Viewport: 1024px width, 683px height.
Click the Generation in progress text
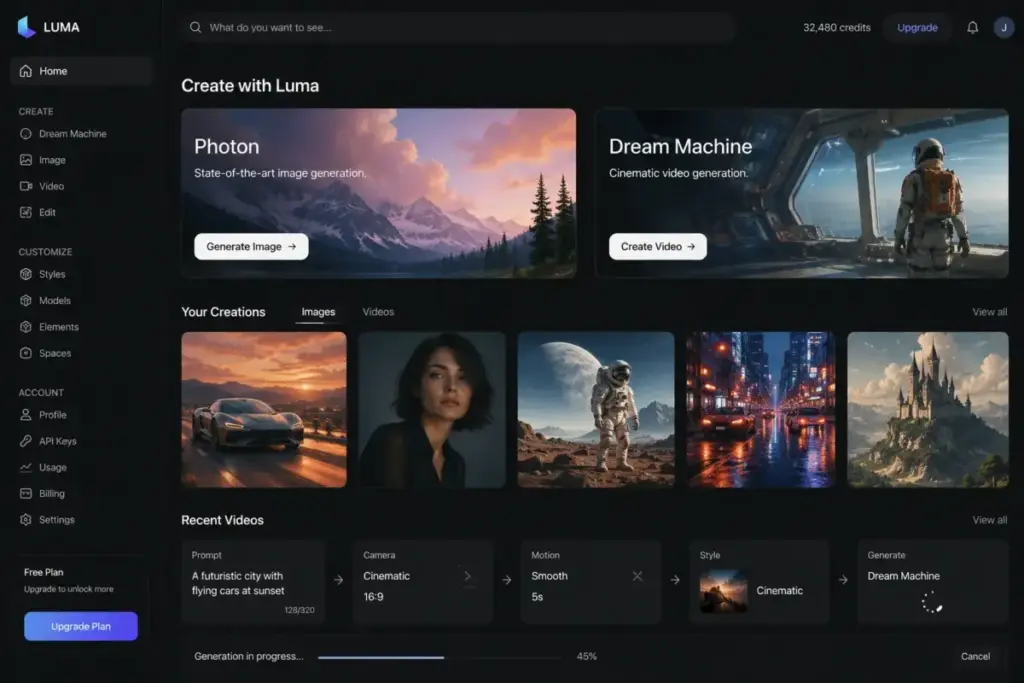[x=249, y=656]
